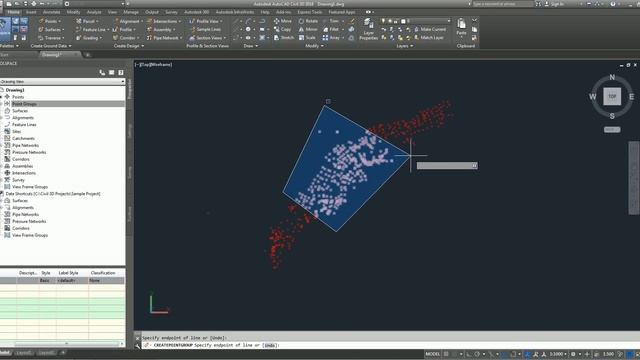Click the Classification column header
This screenshot has width=640, height=360.
pyautogui.click(x=103, y=273)
